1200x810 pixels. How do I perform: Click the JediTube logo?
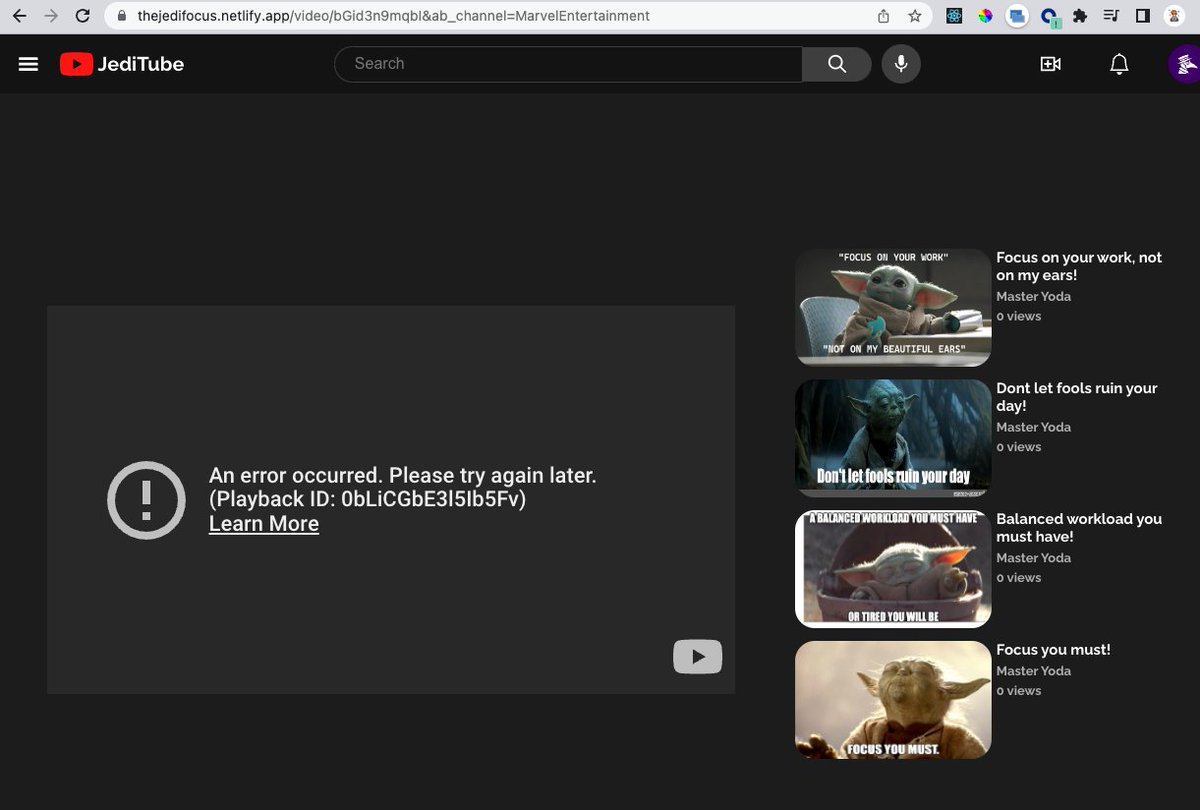pos(122,64)
